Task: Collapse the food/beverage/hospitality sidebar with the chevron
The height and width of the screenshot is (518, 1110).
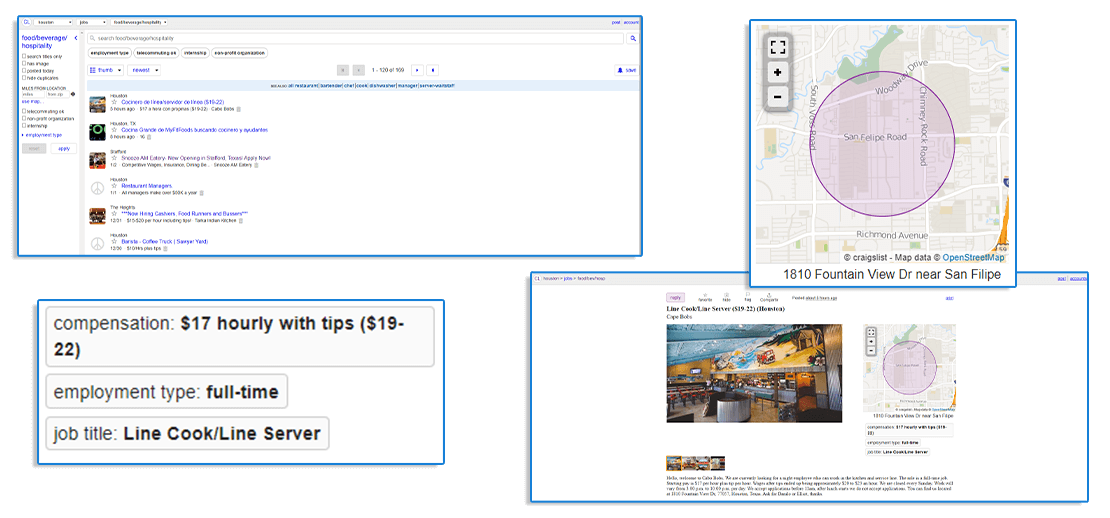Action: (x=76, y=38)
